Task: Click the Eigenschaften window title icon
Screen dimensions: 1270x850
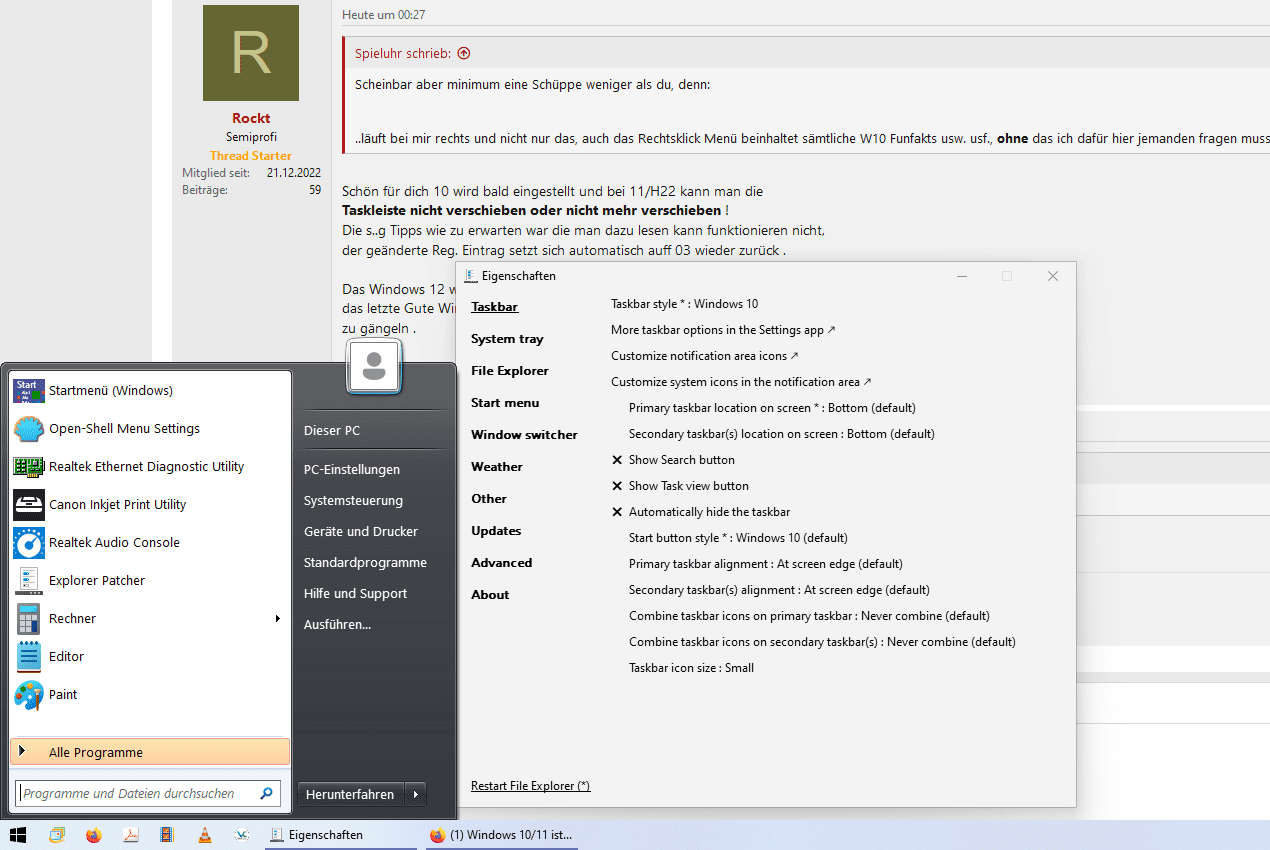Action: pos(471,276)
